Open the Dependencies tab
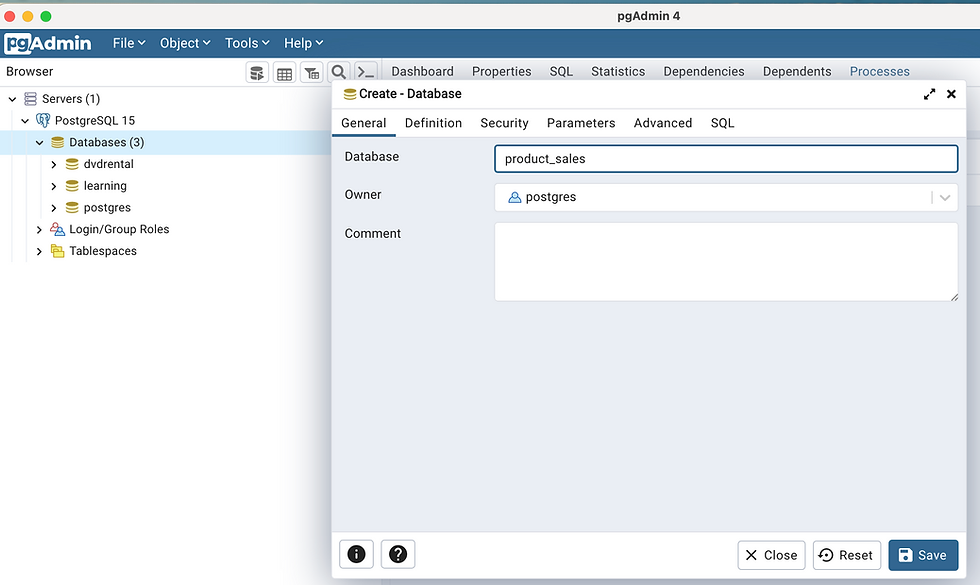This screenshot has width=980, height=585. pos(704,72)
